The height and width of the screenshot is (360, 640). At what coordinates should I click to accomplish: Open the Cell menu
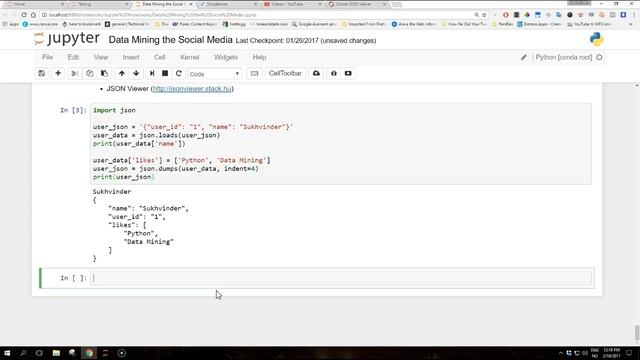[x=160, y=57]
